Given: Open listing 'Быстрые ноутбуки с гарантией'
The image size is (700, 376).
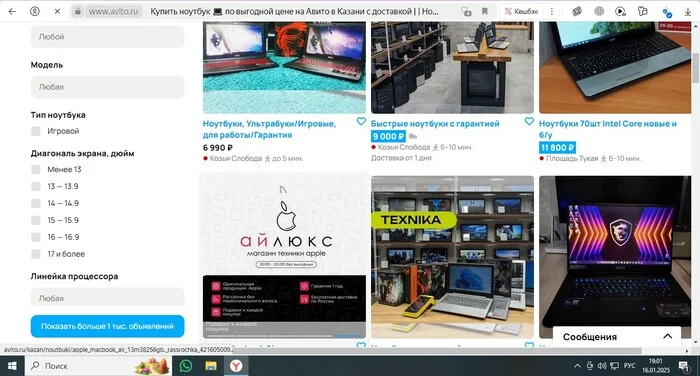Looking at the screenshot, I should [435, 124].
